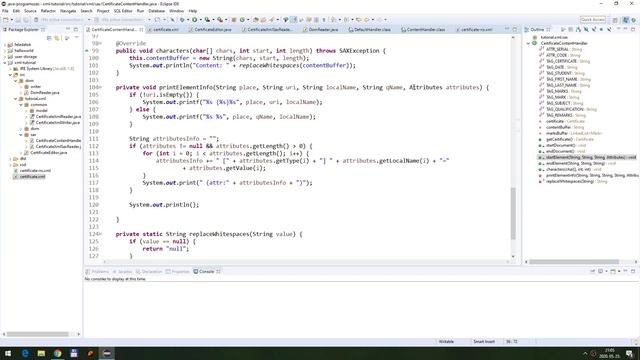Toggle Hide Static Members in Outline toolbar
Viewport: 640px width, 360px height.
tap(594, 29)
